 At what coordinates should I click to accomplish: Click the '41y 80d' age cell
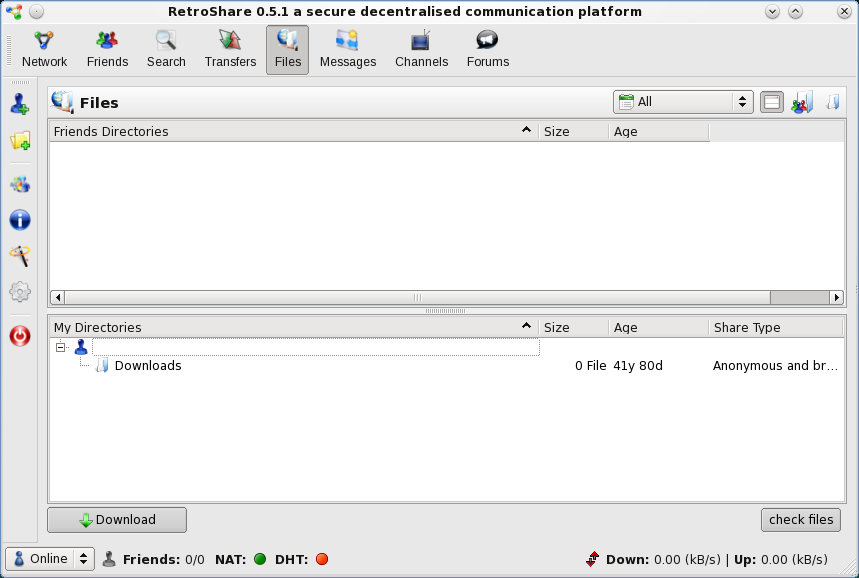638,365
